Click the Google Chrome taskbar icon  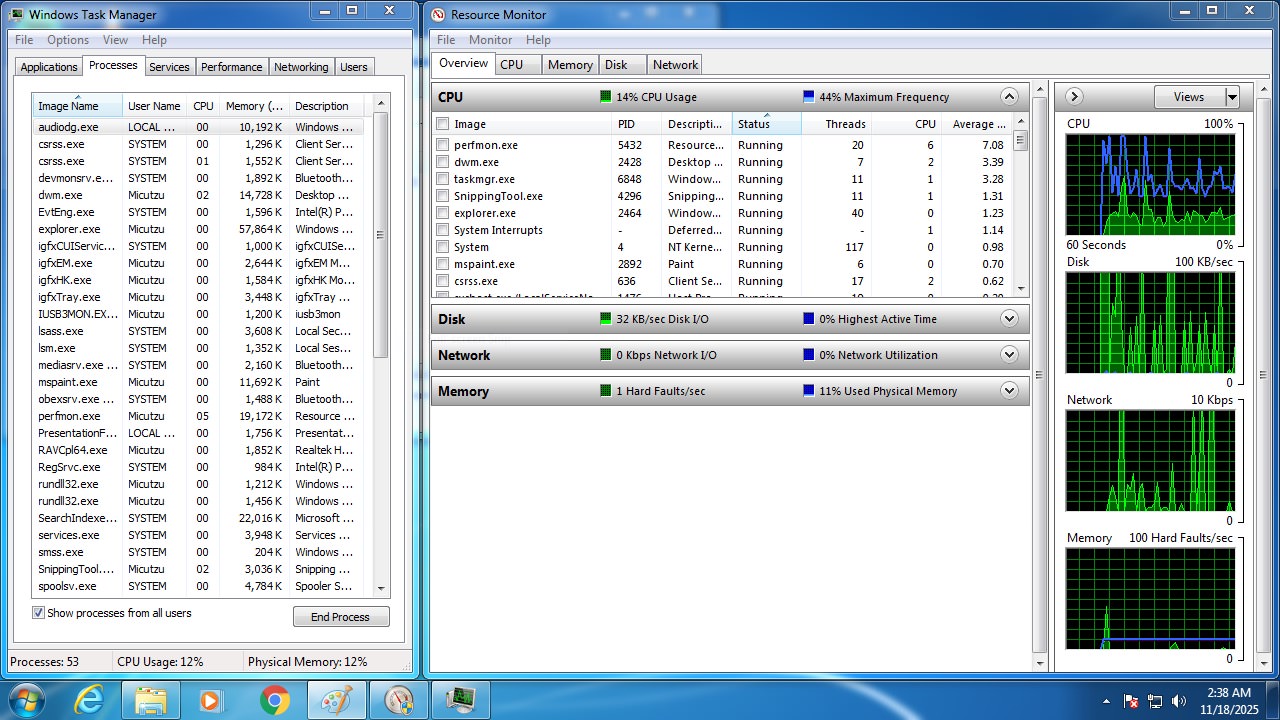click(275, 699)
